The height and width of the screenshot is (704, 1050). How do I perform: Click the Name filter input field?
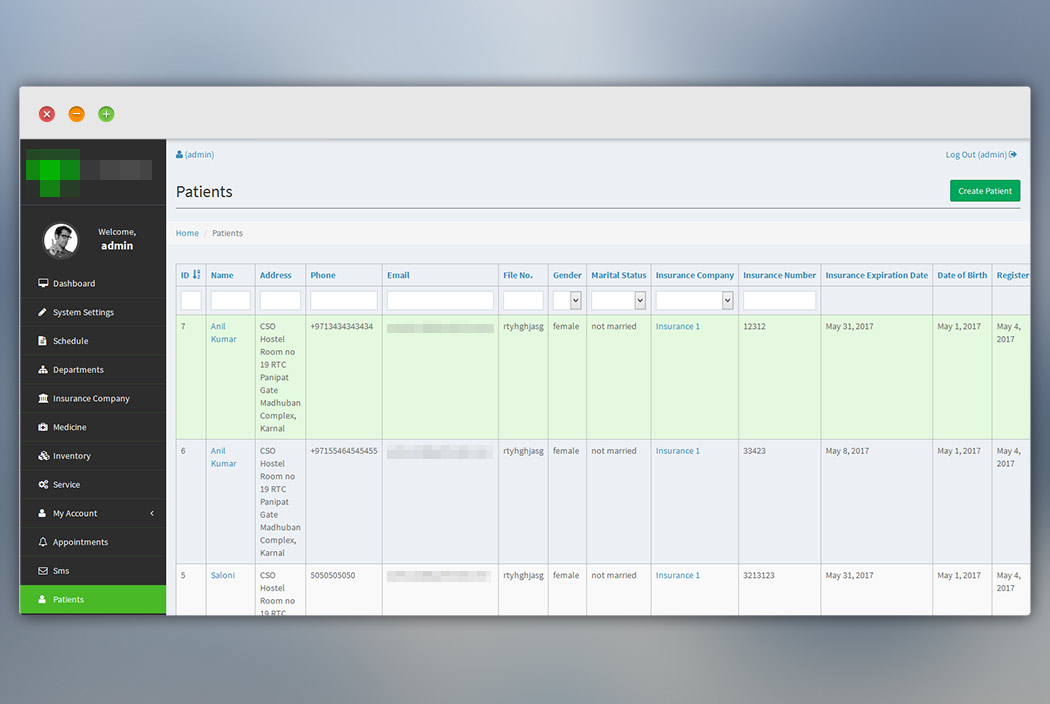pyautogui.click(x=230, y=301)
